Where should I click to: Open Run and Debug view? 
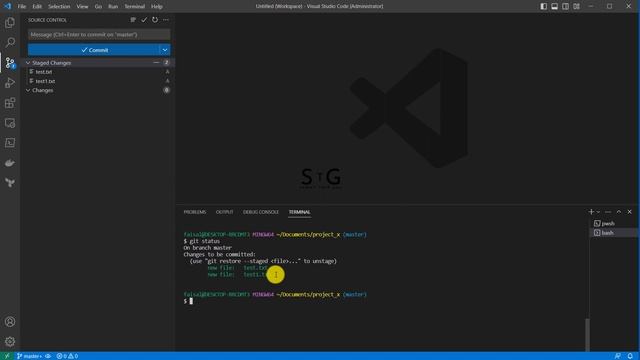10,82
